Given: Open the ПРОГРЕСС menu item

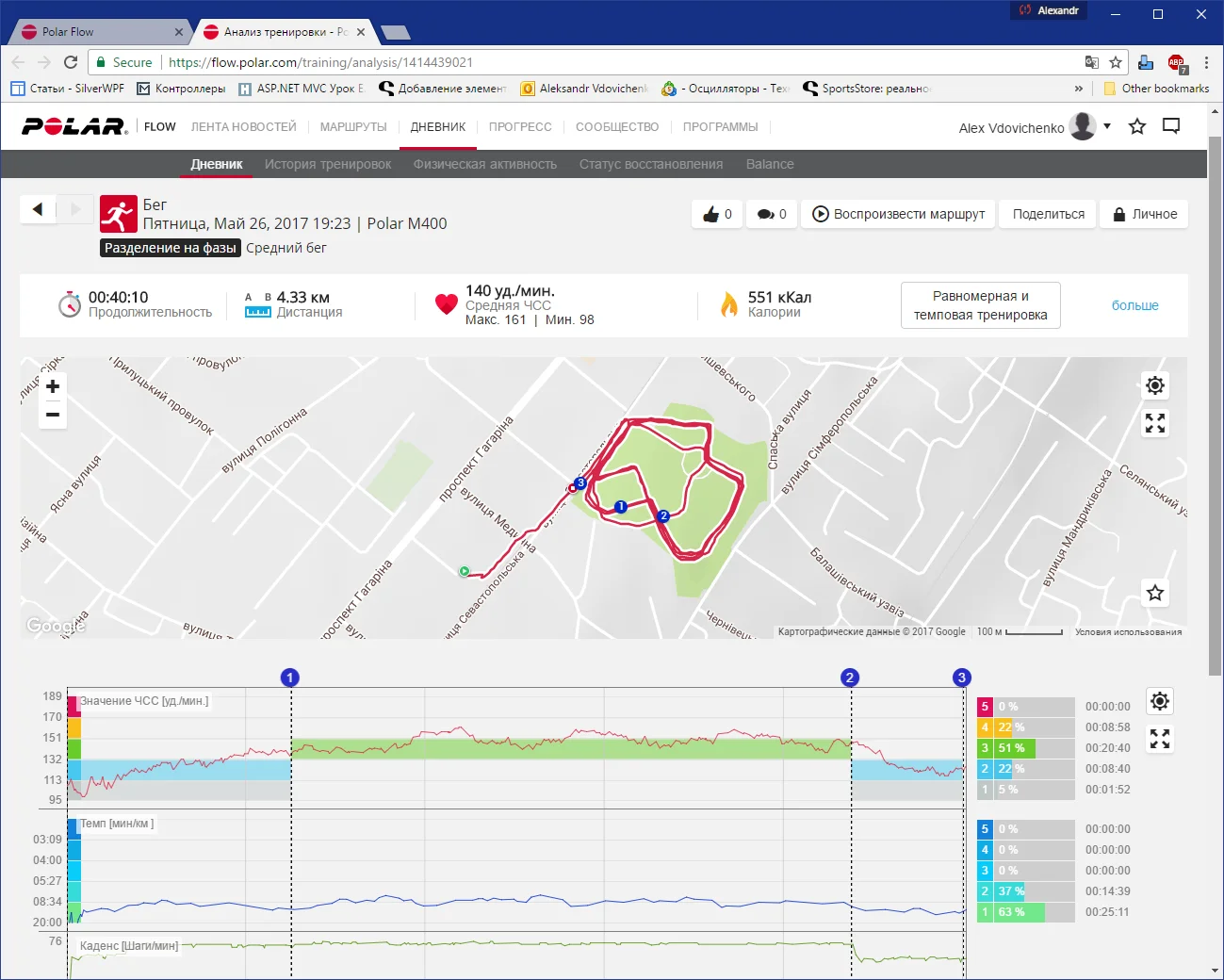Looking at the screenshot, I should (520, 127).
